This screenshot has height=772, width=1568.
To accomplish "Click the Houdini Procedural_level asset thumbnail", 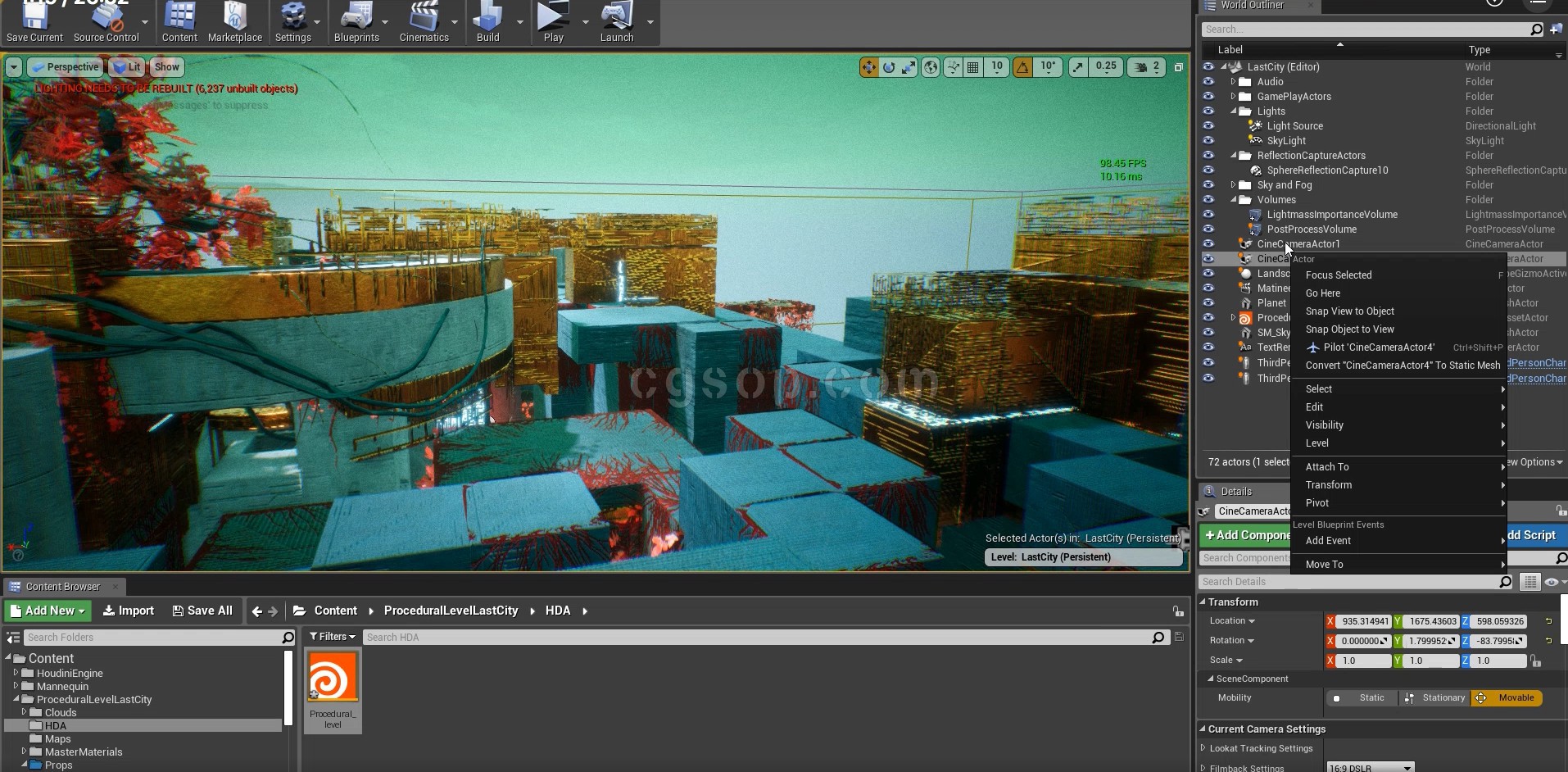I will tap(333, 677).
